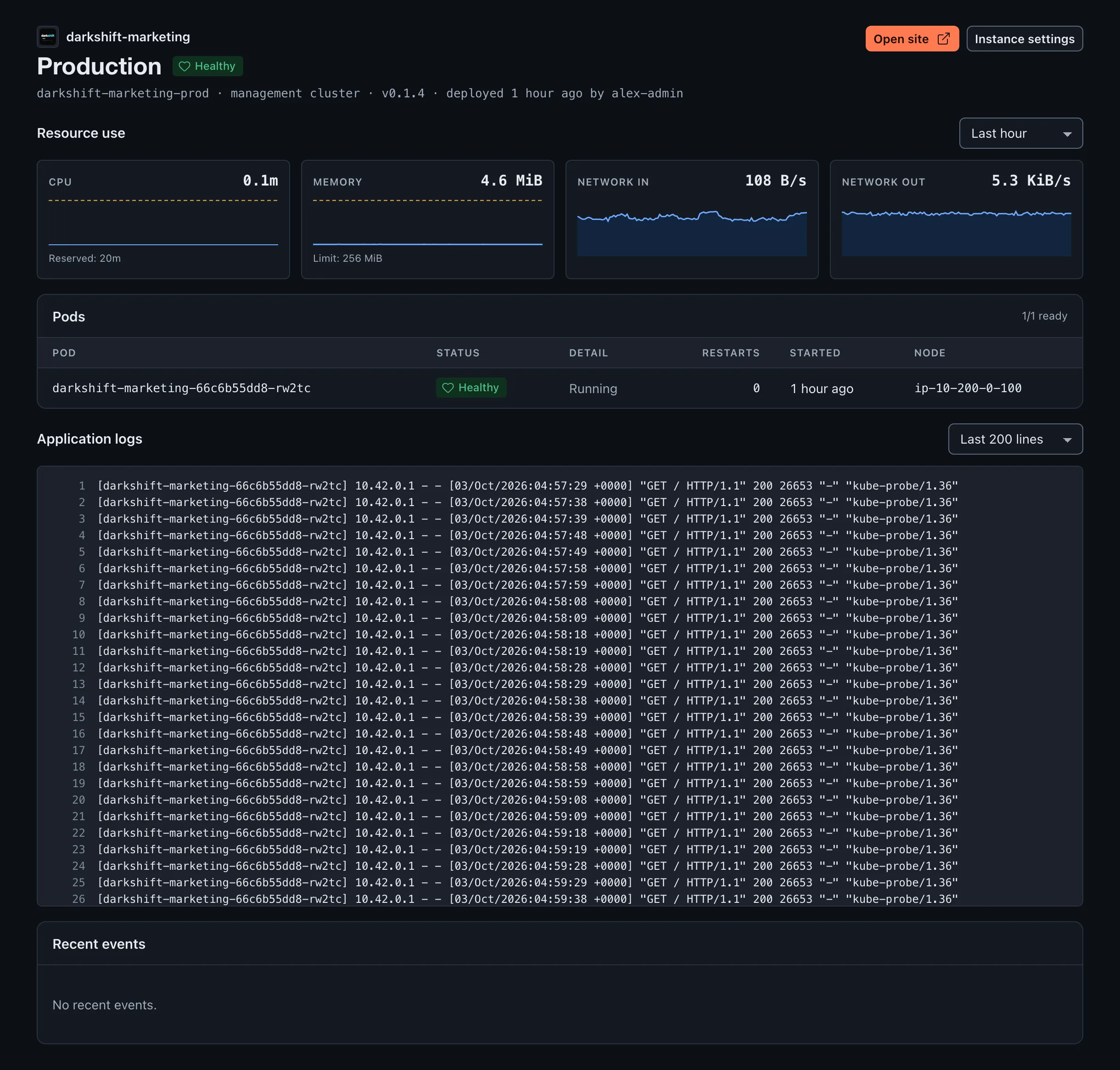Click the Network In chart

point(691,233)
